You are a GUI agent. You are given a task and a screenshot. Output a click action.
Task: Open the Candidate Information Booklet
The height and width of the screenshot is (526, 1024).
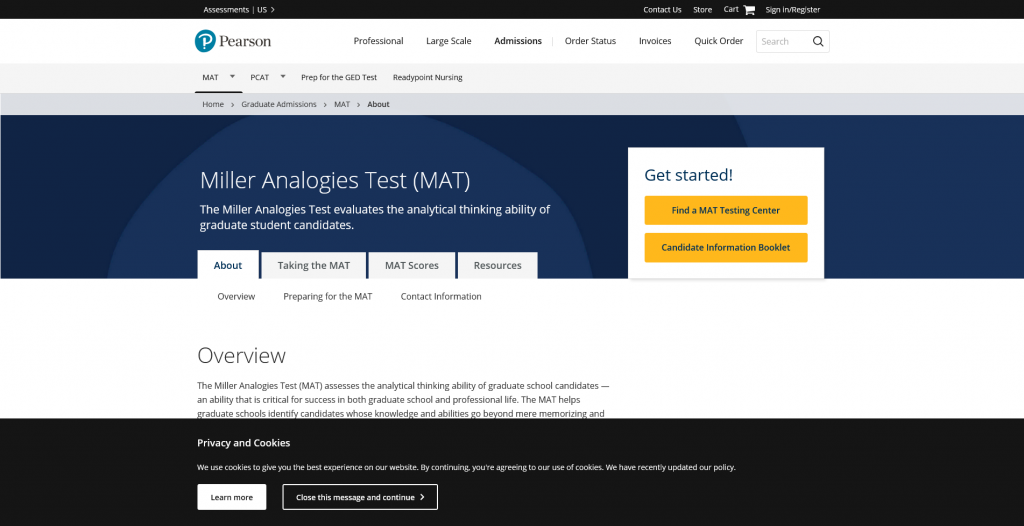[726, 247]
